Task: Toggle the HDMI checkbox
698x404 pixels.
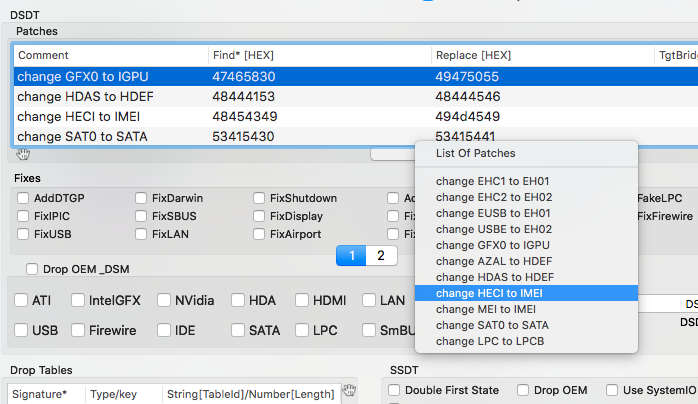Action: [x=302, y=300]
